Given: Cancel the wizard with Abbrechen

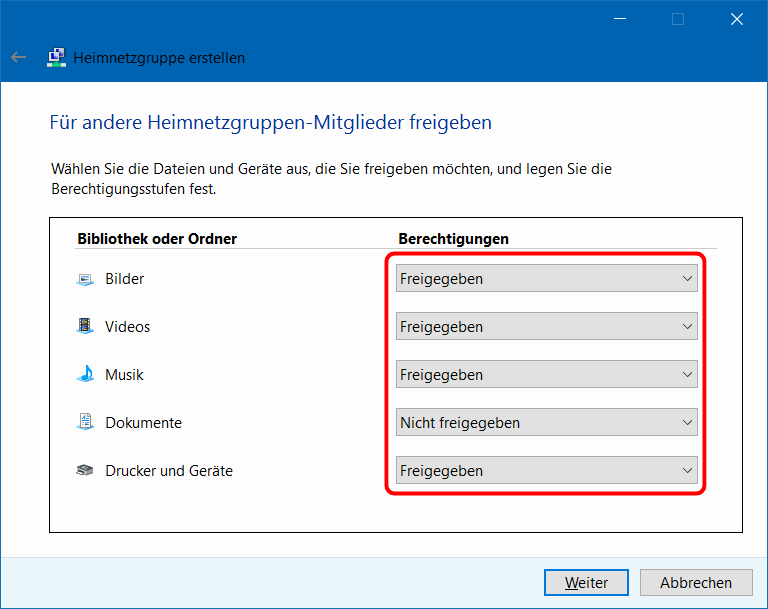Looking at the screenshot, I should tap(696, 582).
